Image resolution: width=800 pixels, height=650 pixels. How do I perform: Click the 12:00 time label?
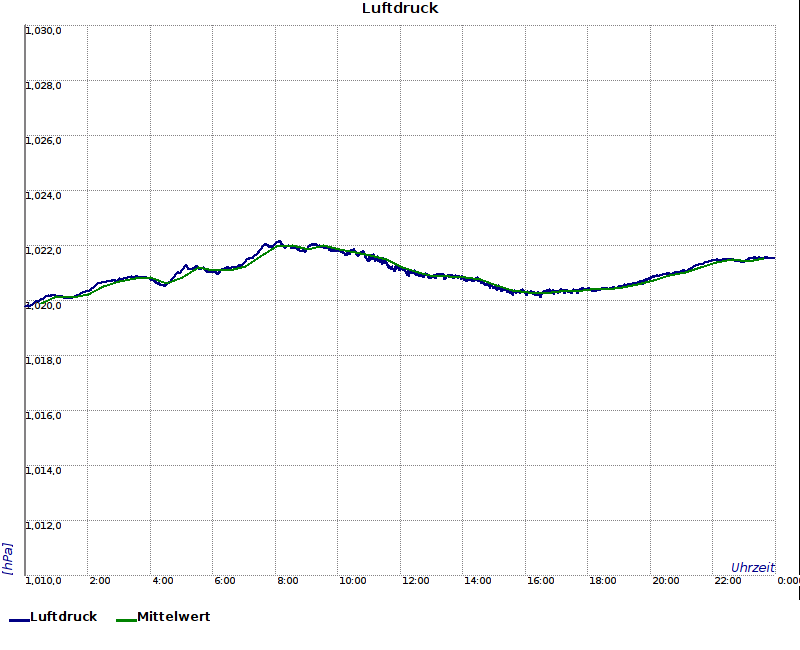click(415, 581)
